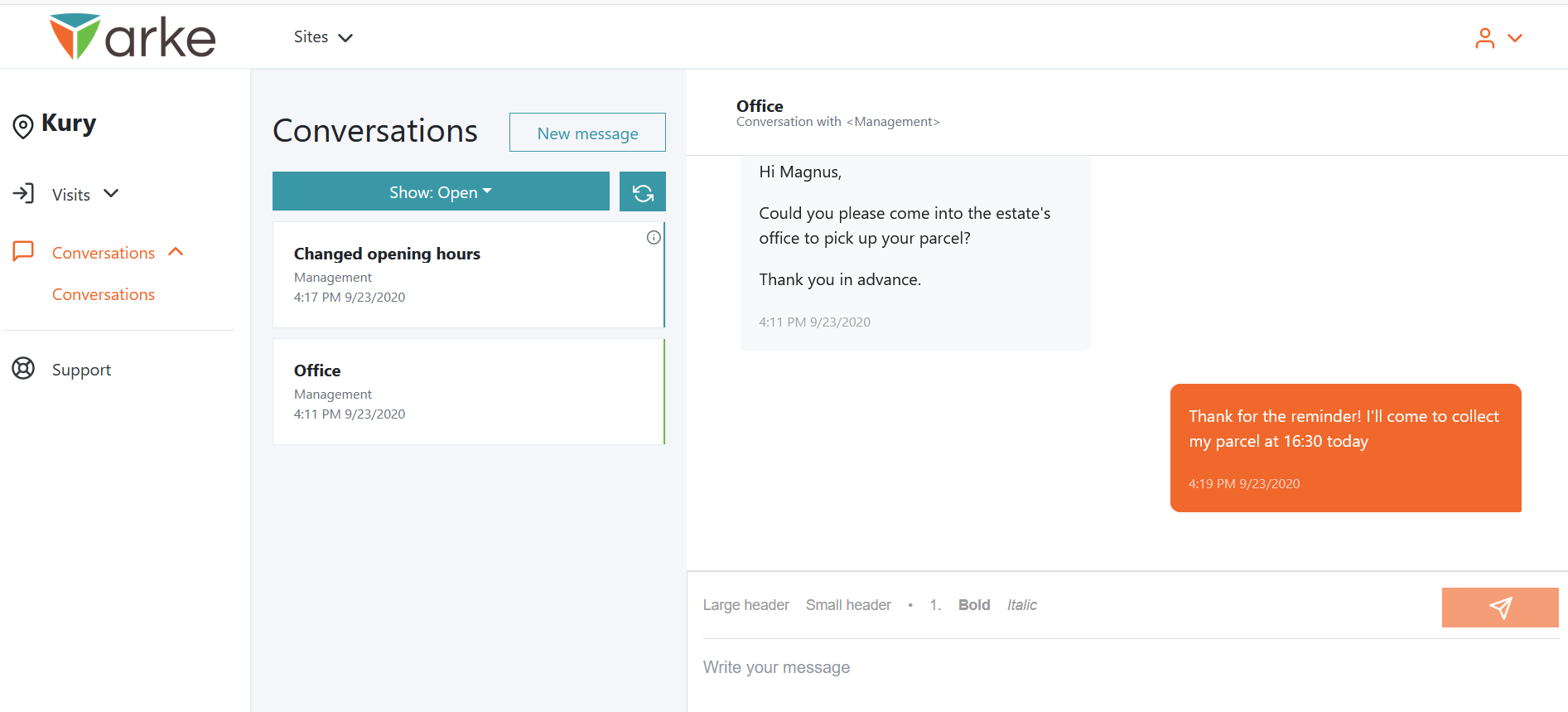Click the Support lifebuoy icon
Image resolution: width=1568 pixels, height=712 pixels.
[23, 368]
